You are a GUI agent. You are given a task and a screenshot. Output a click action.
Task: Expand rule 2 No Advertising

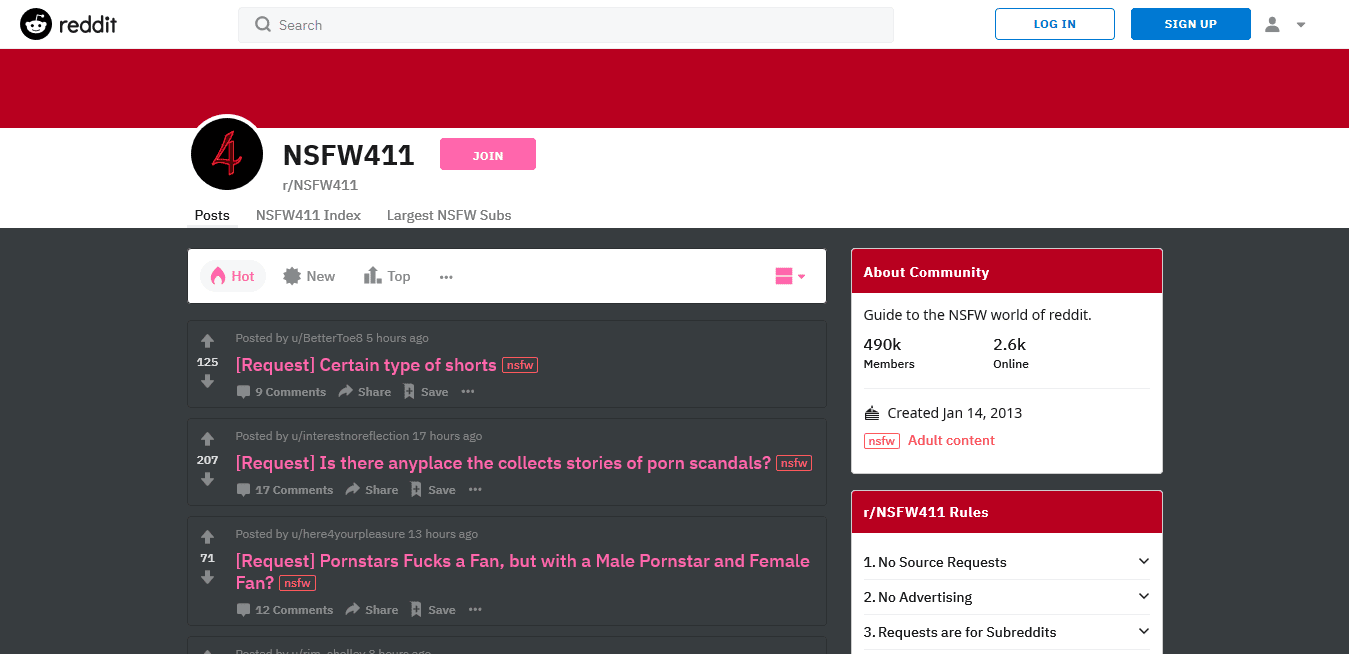(x=1007, y=597)
